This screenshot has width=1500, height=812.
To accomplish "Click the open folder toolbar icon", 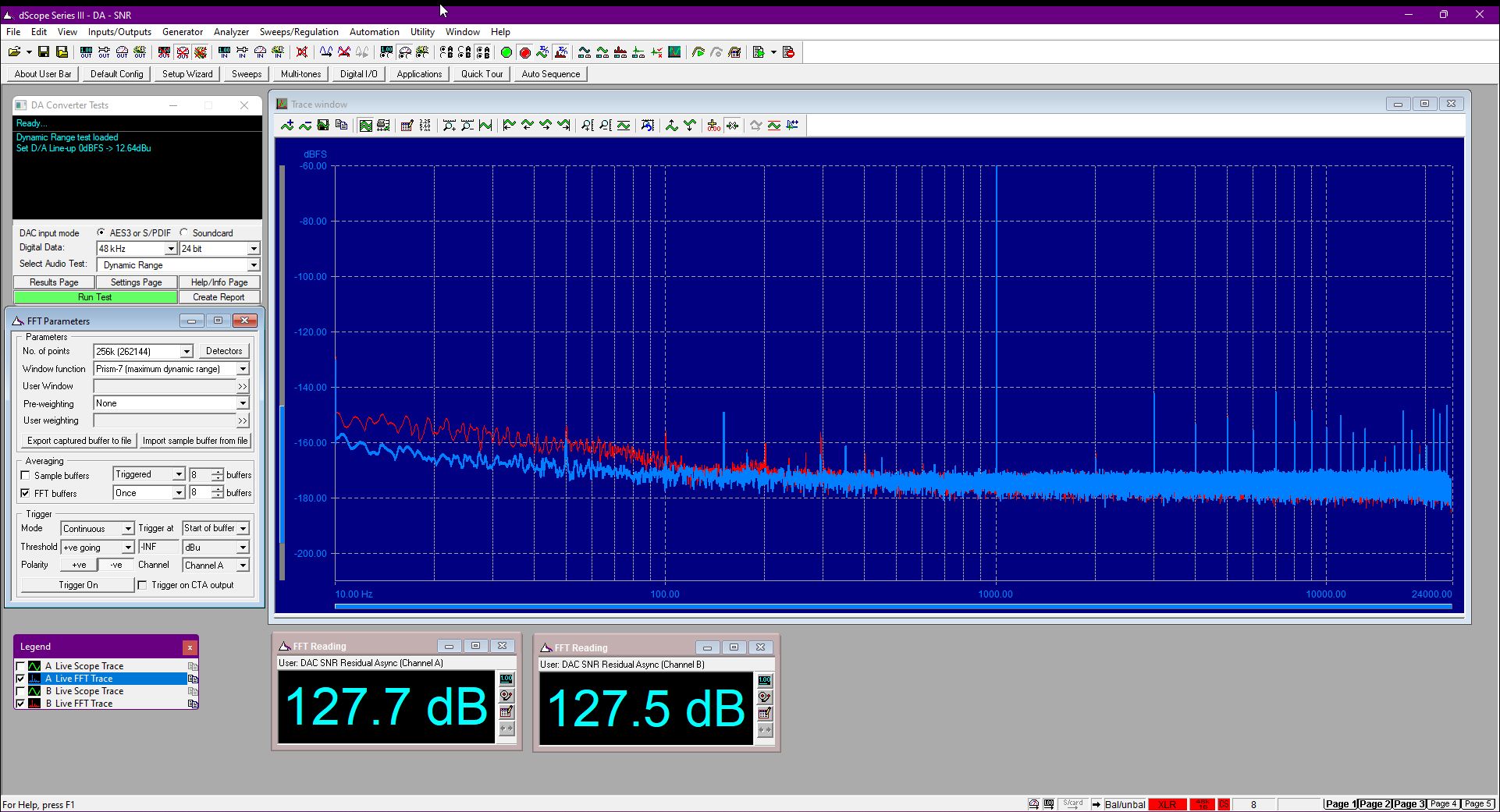I will coord(14,52).
